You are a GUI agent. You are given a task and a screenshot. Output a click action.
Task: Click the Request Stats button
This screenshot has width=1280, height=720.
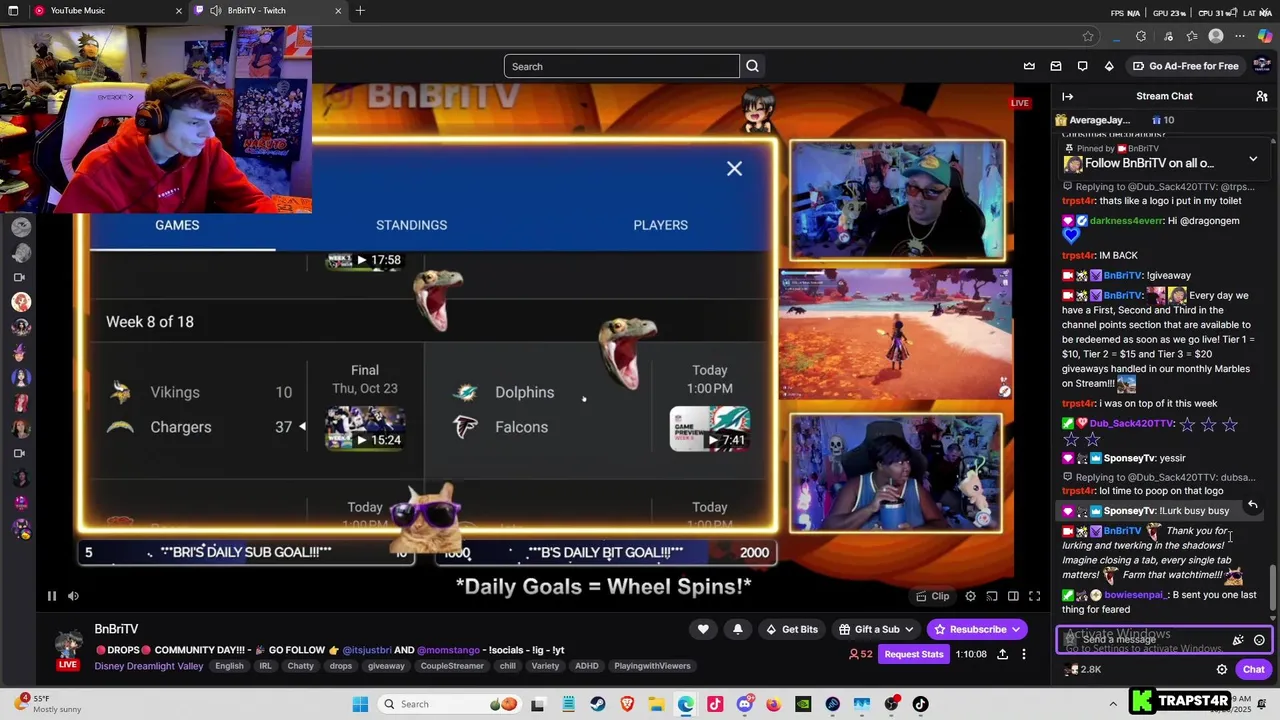pyautogui.click(x=913, y=654)
